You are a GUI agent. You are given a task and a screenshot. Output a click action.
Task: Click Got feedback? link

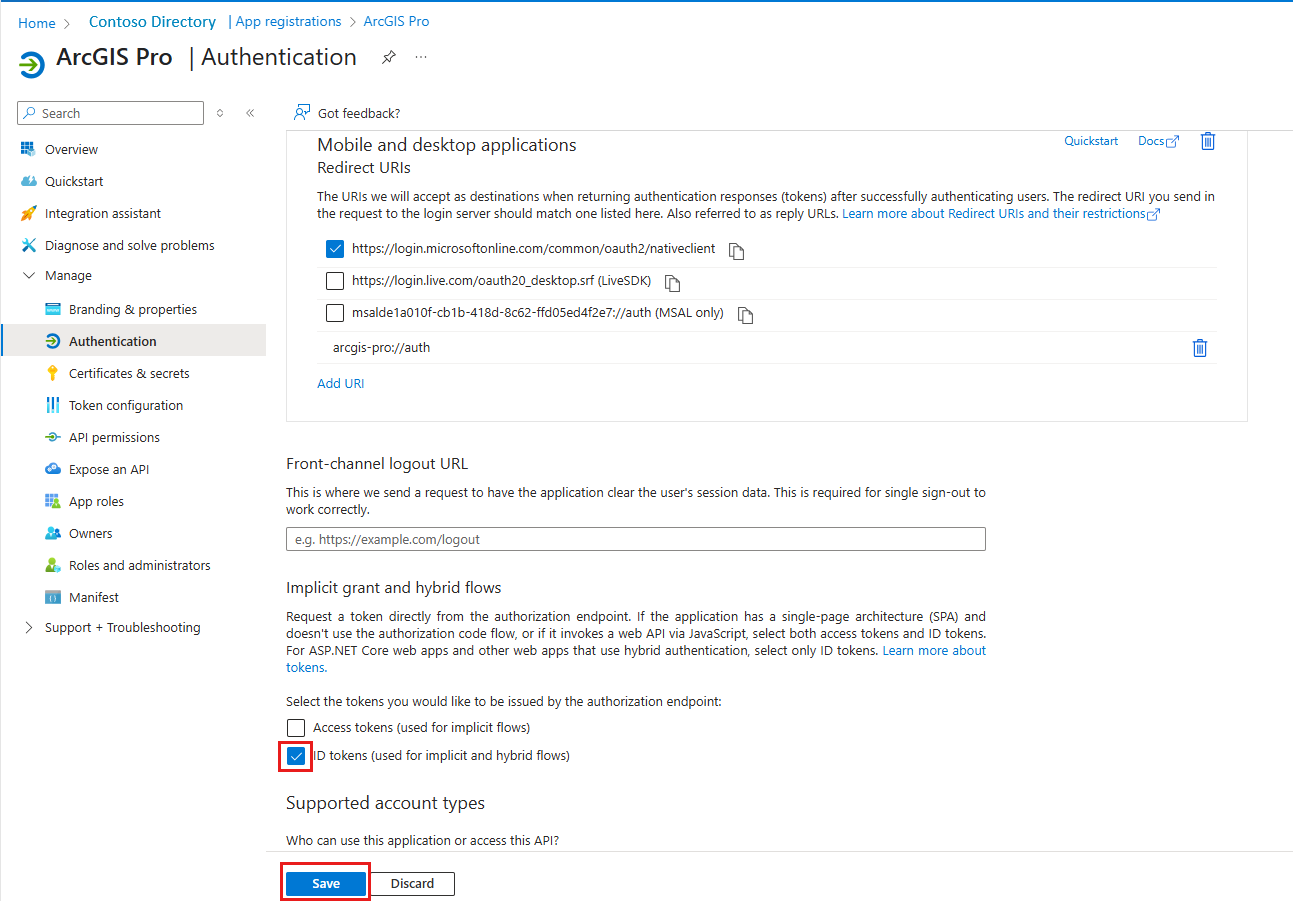(359, 113)
